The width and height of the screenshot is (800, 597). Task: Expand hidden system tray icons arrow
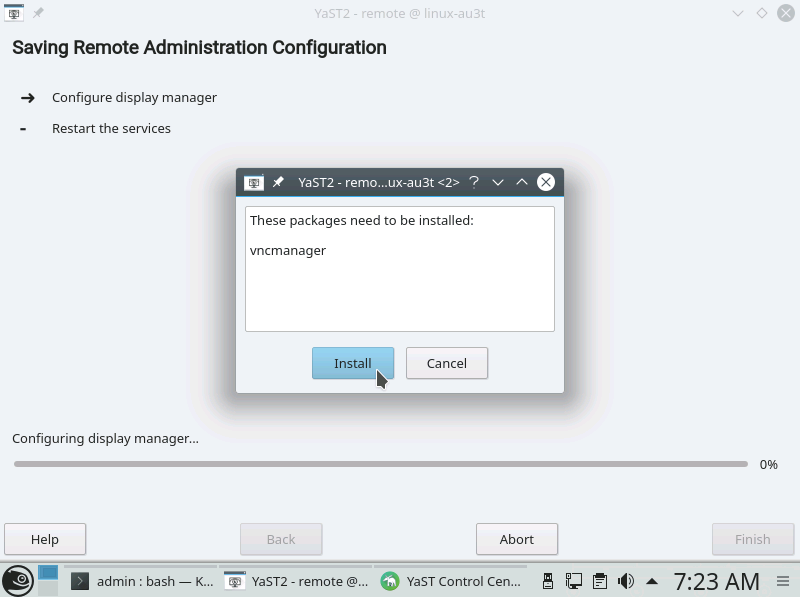click(x=652, y=581)
